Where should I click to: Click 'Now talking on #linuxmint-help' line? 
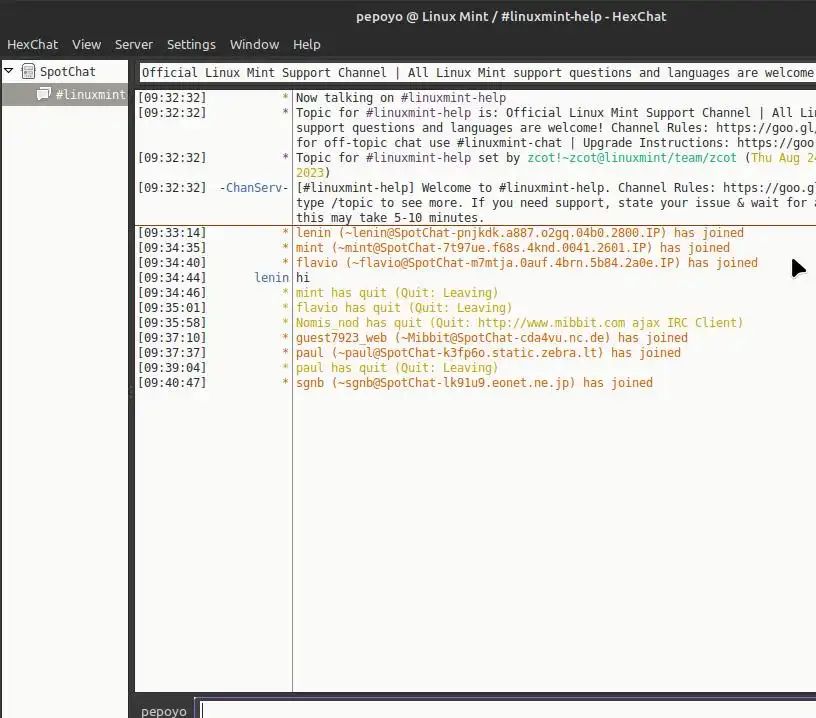401,98
